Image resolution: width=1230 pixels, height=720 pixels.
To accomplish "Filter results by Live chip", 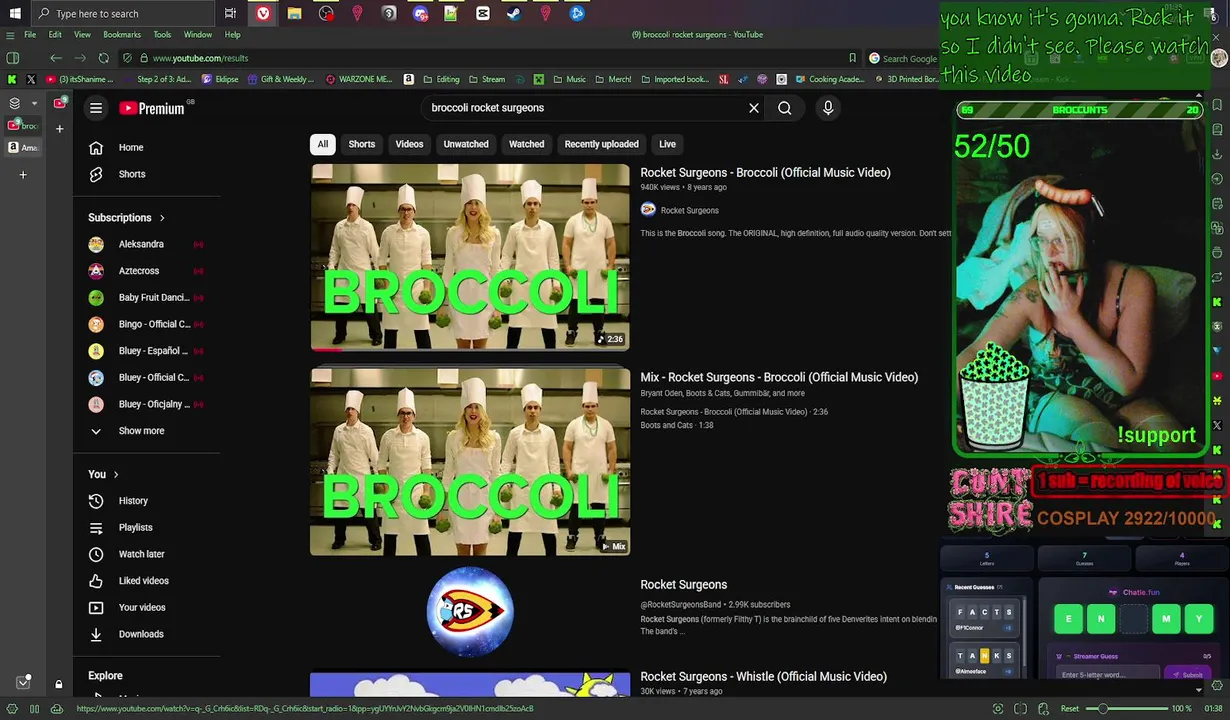I will pyautogui.click(x=667, y=144).
